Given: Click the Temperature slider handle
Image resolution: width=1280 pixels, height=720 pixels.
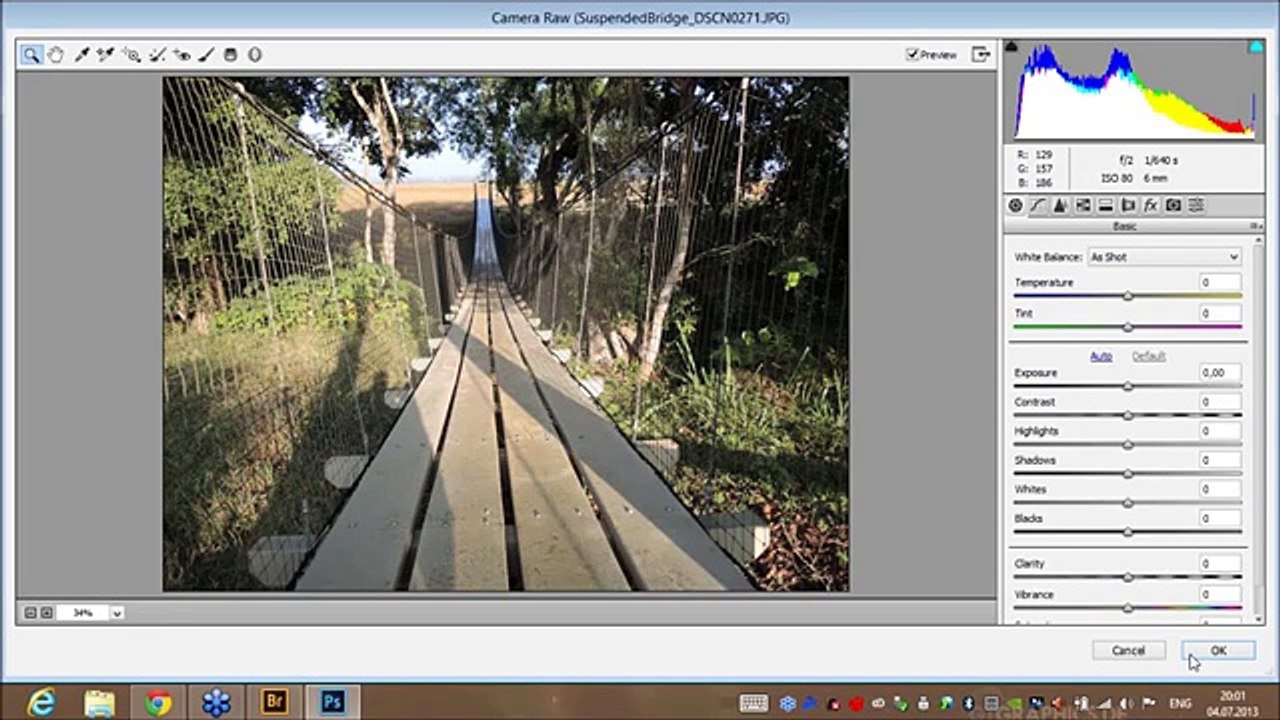Looking at the screenshot, I should pyautogui.click(x=1128, y=296).
